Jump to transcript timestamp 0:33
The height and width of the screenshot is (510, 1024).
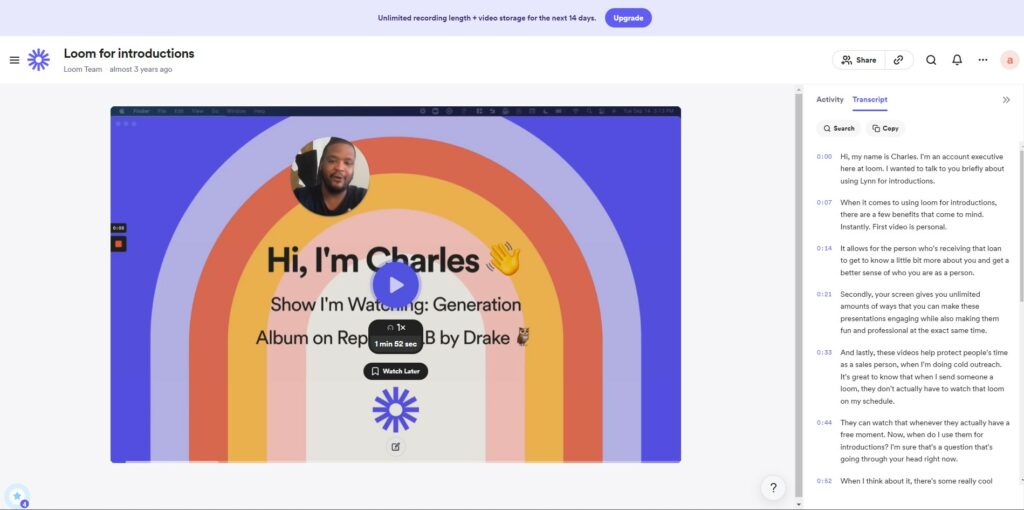(824, 352)
